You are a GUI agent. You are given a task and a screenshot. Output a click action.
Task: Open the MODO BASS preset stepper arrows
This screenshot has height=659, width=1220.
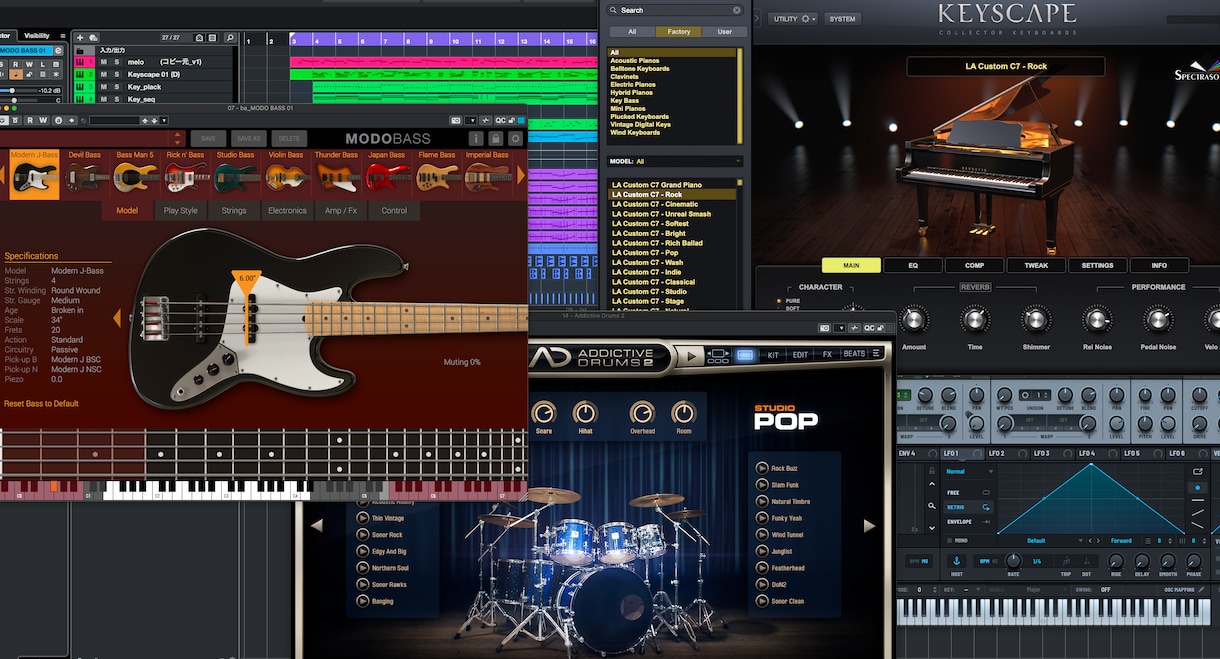(178, 138)
